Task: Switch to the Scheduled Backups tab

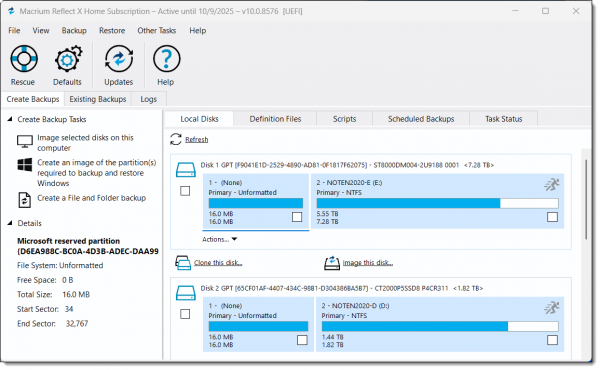Action: [x=421, y=119]
